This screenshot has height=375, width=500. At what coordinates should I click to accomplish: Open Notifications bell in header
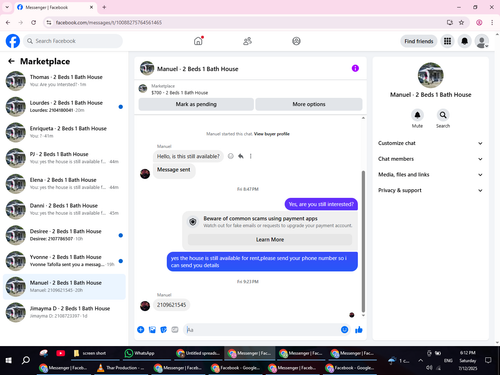coord(464,41)
